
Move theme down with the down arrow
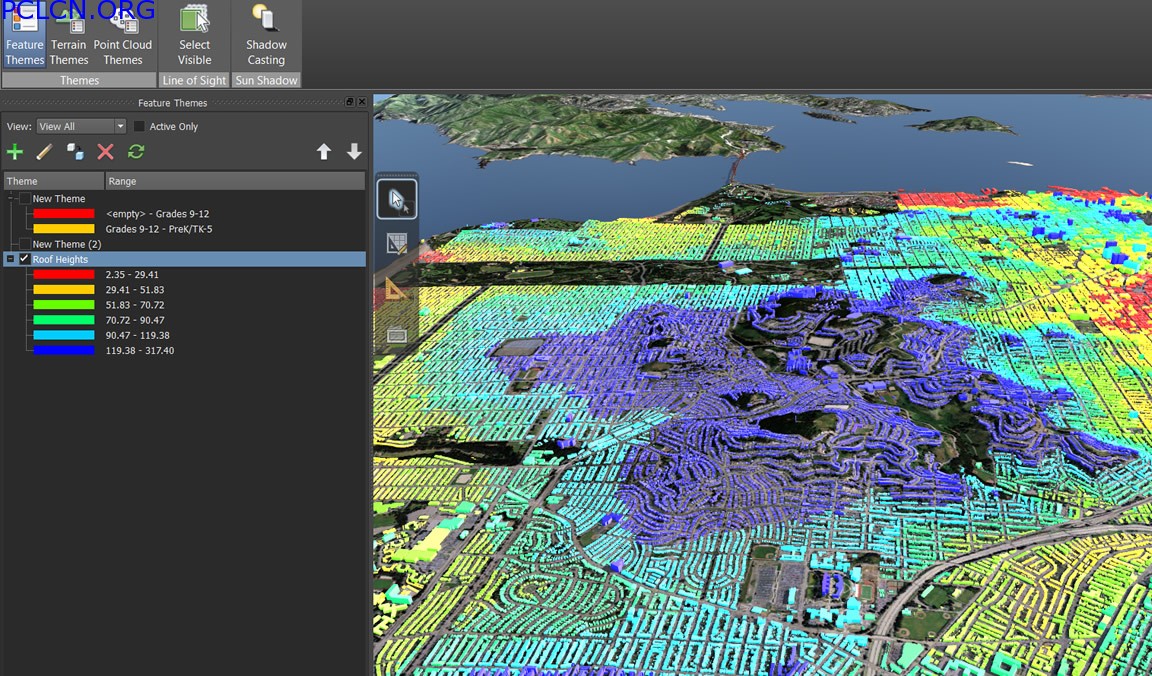[354, 152]
